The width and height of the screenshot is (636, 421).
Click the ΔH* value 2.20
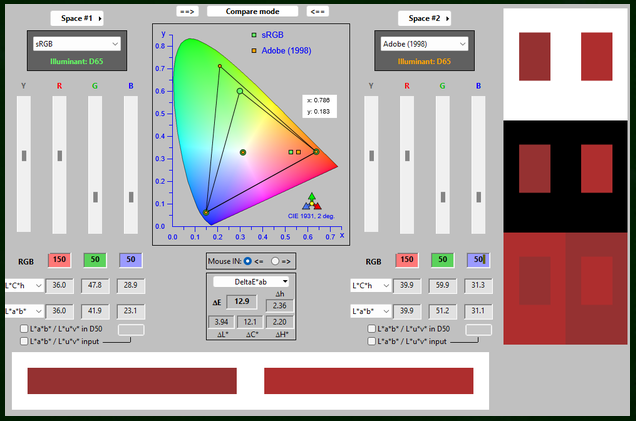coord(279,322)
